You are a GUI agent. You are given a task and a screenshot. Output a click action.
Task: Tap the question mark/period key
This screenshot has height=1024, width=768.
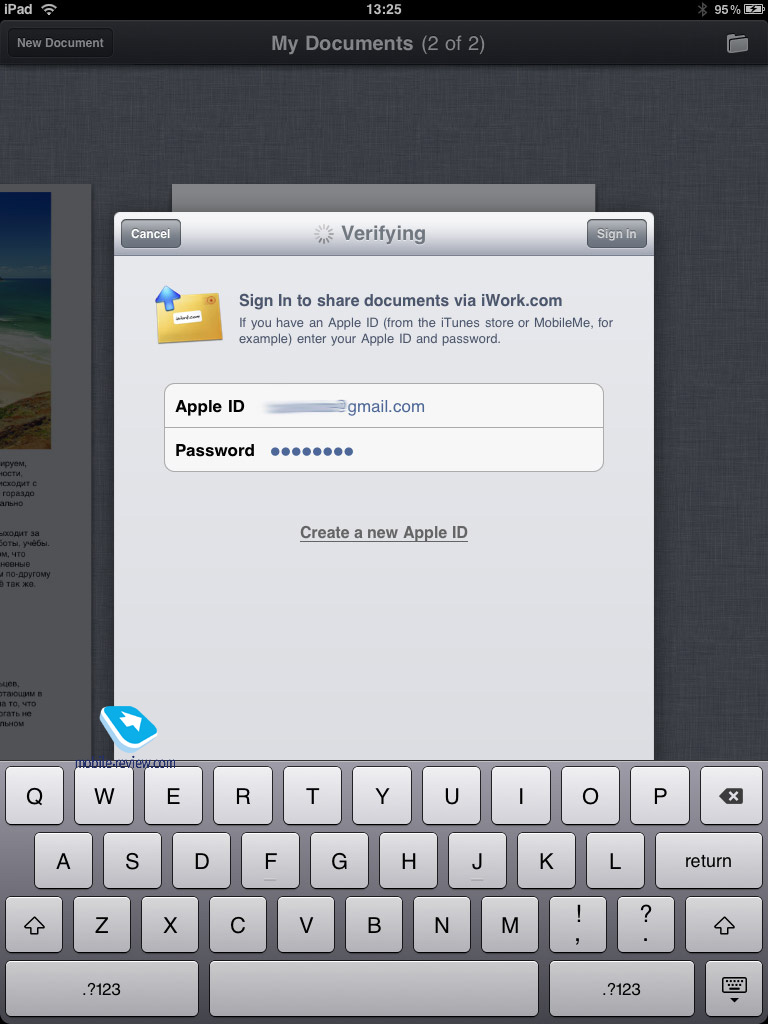pos(646,925)
